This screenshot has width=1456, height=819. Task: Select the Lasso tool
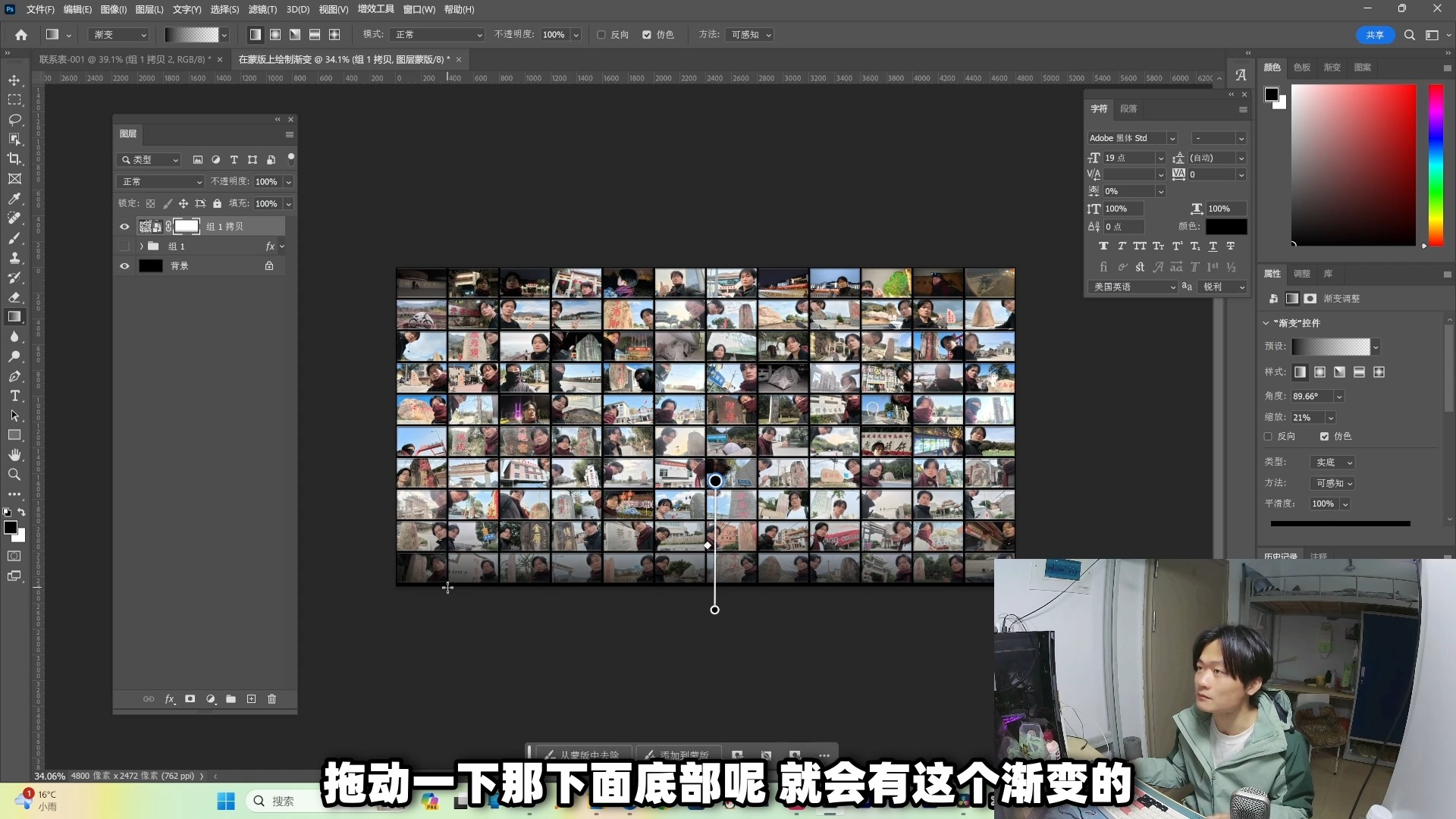(x=14, y=120)
